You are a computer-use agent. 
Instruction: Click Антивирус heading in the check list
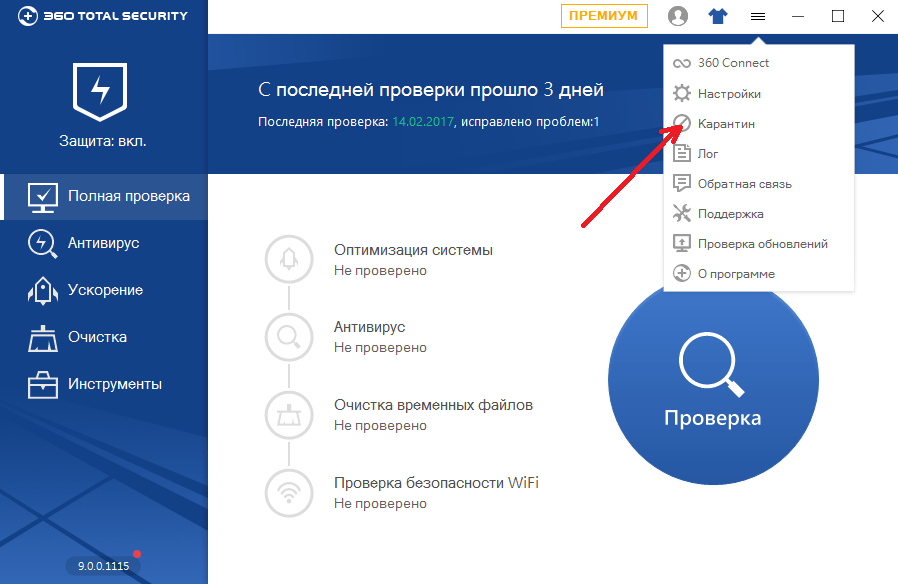(369, 327)
